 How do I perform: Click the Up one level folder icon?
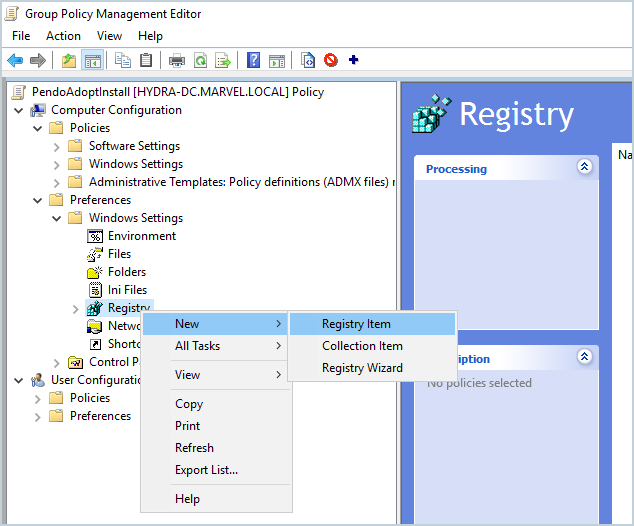(x=69, y=61)
